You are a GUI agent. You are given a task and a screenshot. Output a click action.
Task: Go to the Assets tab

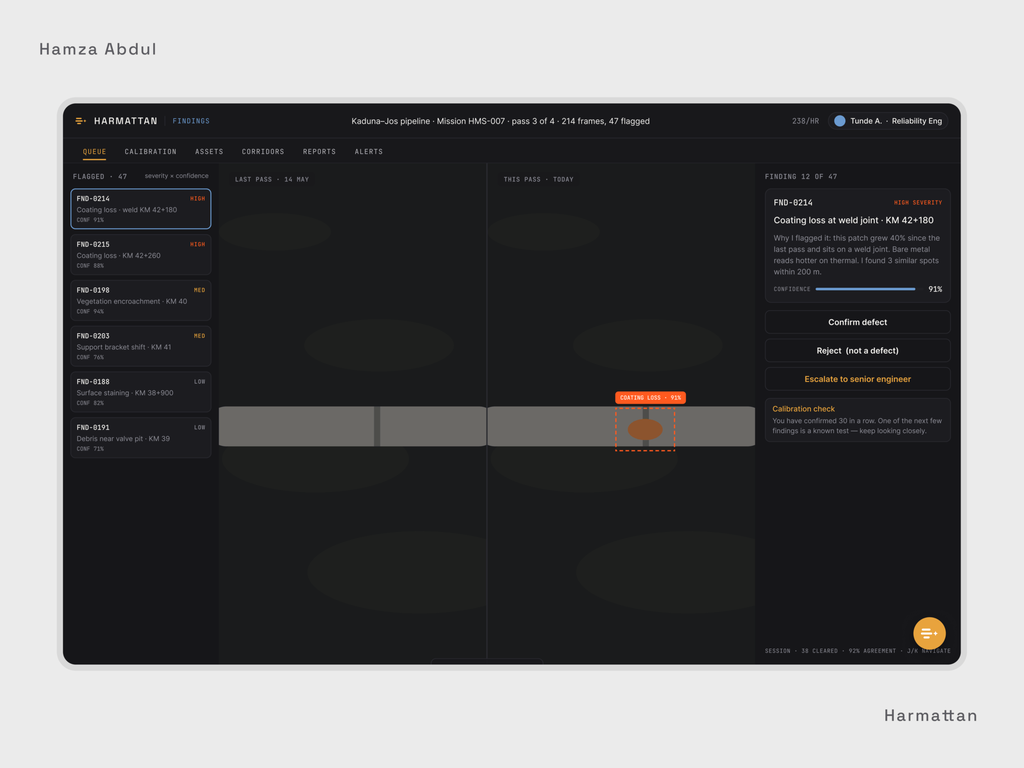[209, 152]
